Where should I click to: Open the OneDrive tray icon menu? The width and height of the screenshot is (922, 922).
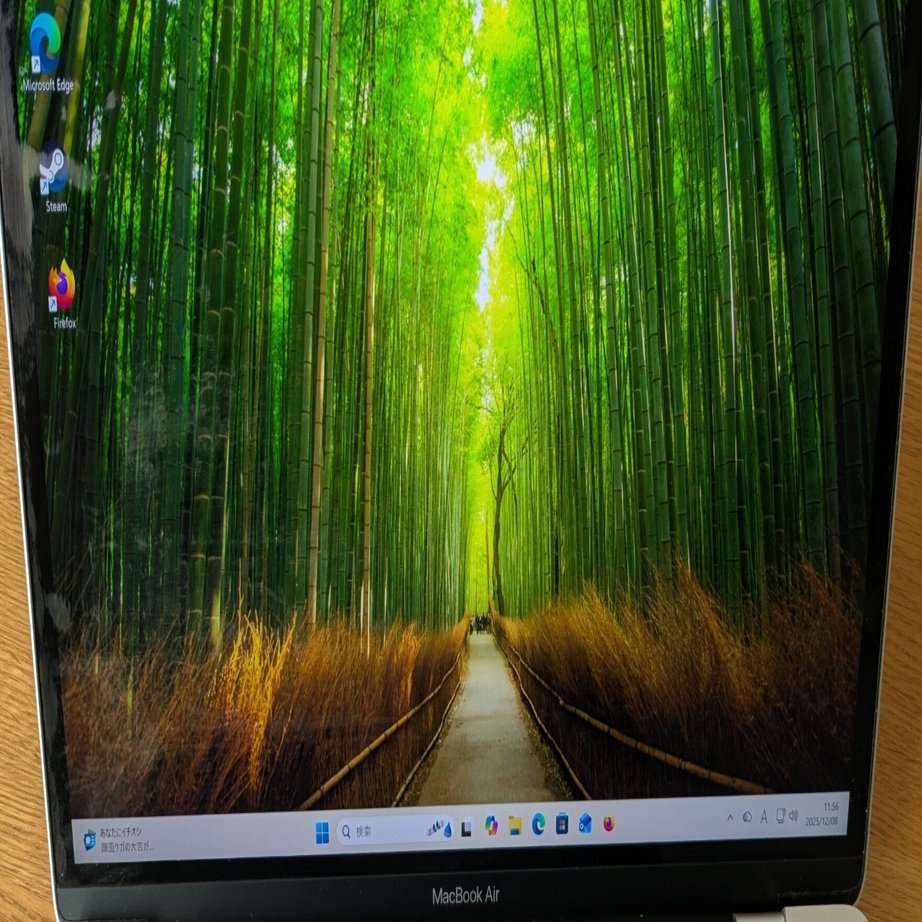click(748, 816)
